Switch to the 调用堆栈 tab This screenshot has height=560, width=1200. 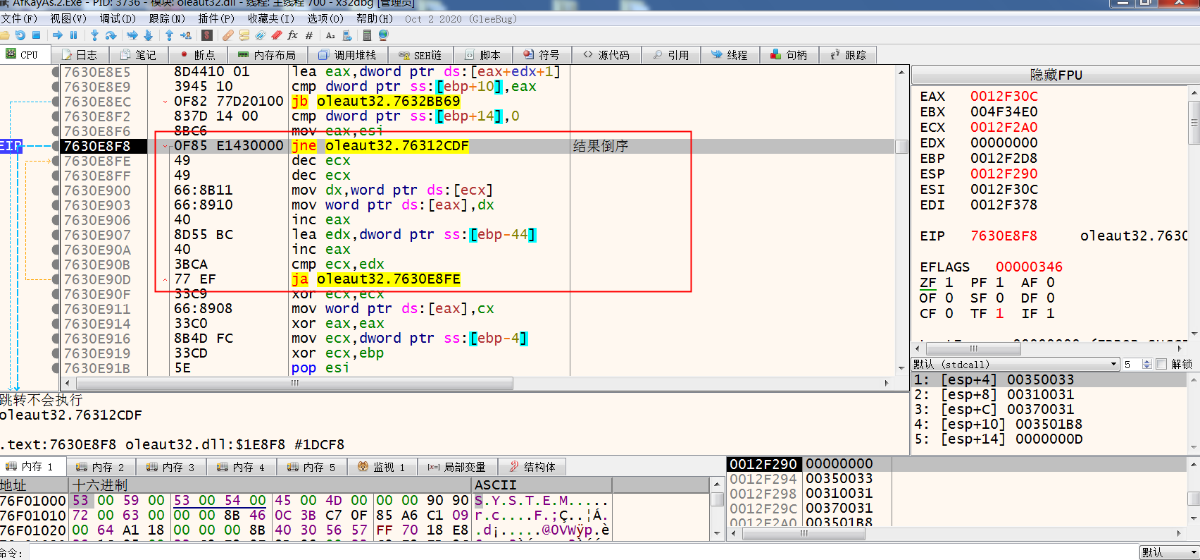pyautogui.click(x=346, y=55)
